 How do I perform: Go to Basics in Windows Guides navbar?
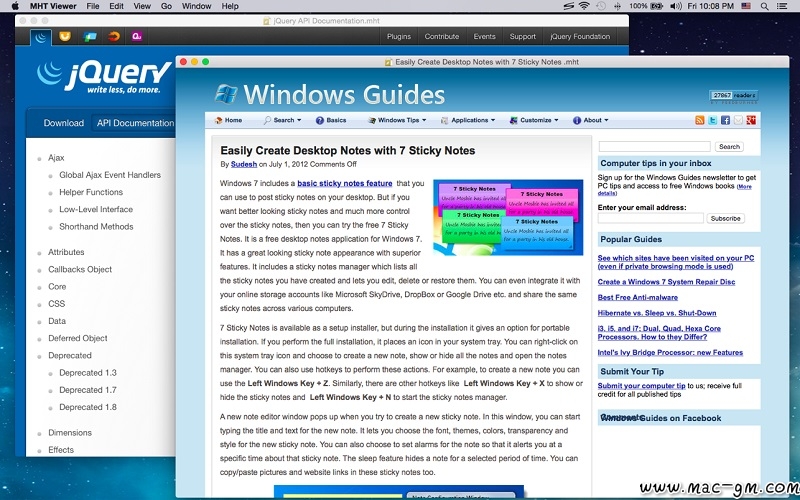point(331,120)
